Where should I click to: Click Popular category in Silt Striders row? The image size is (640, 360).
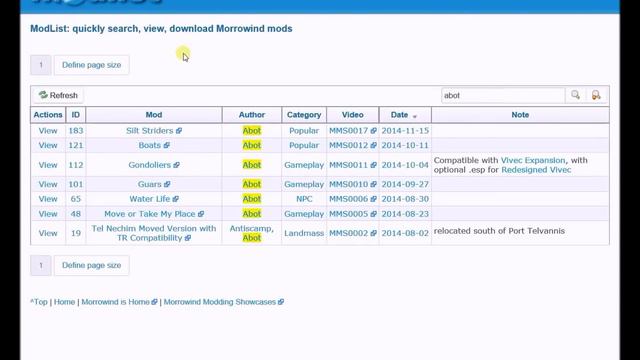click(304, 131)
